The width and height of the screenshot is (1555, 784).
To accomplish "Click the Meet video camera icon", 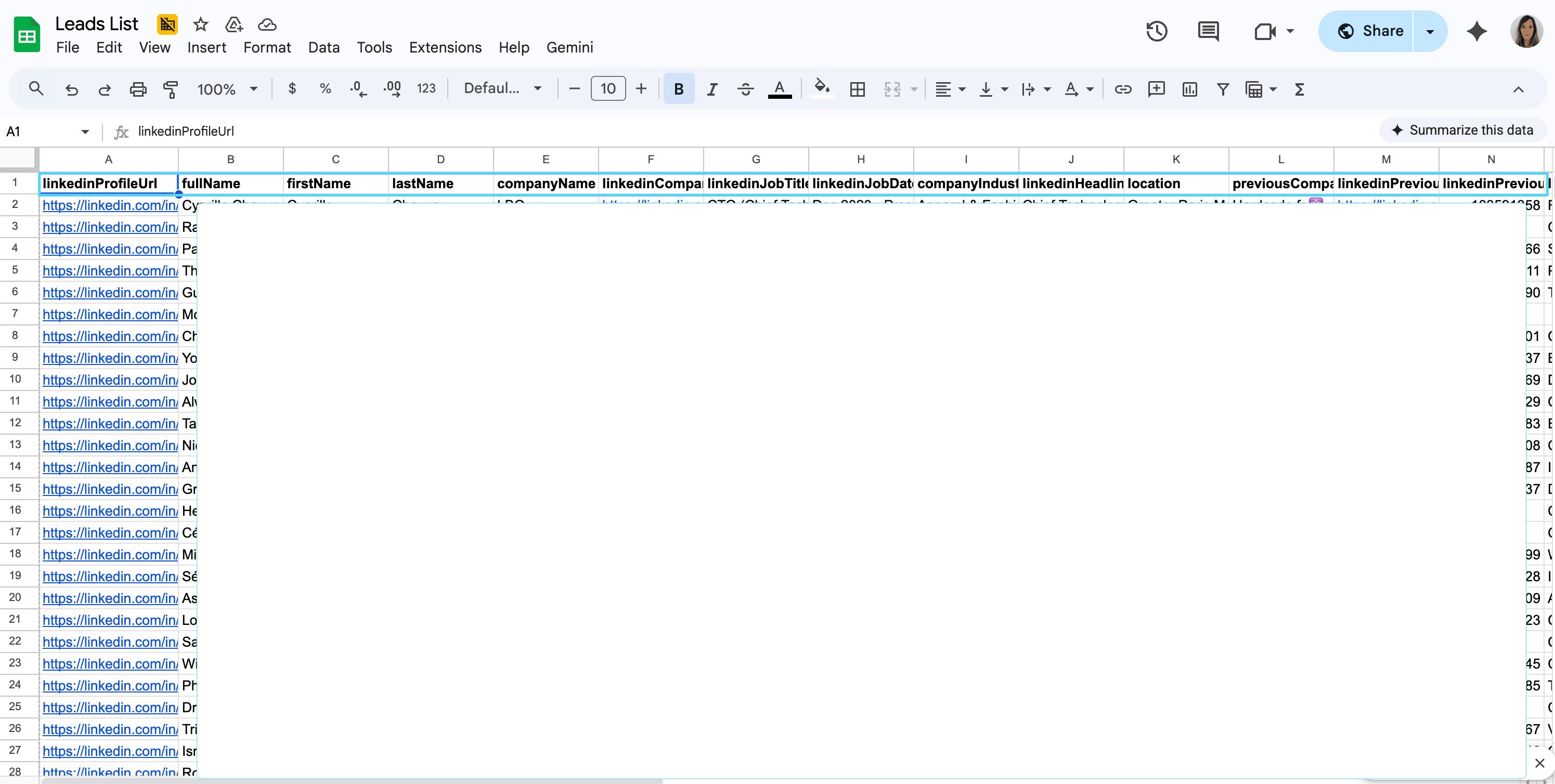I will [x=1265, y=31].
